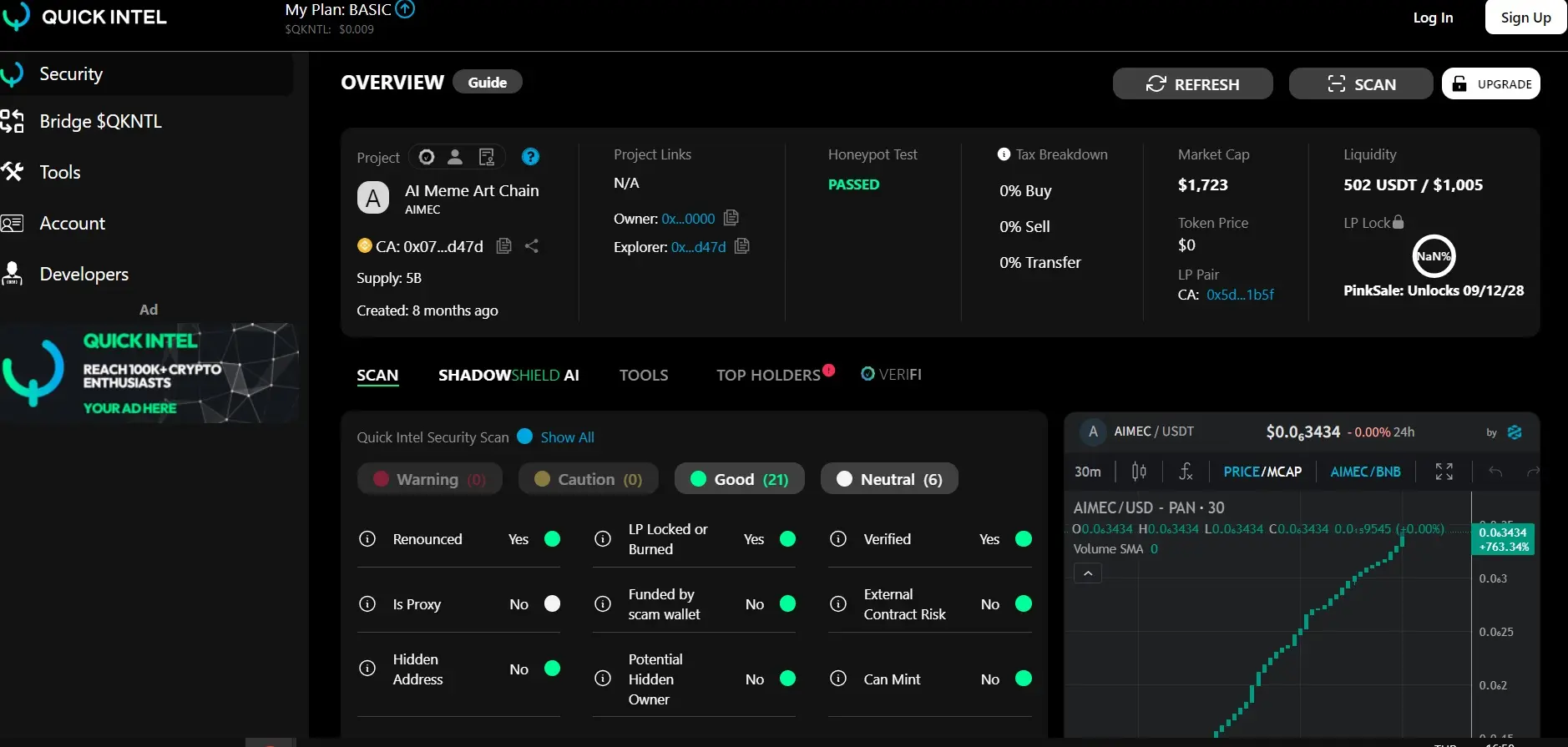Open the SCAN tab
The height and width of the screenshot is (747, 1568).
click(x=377, y=376)
